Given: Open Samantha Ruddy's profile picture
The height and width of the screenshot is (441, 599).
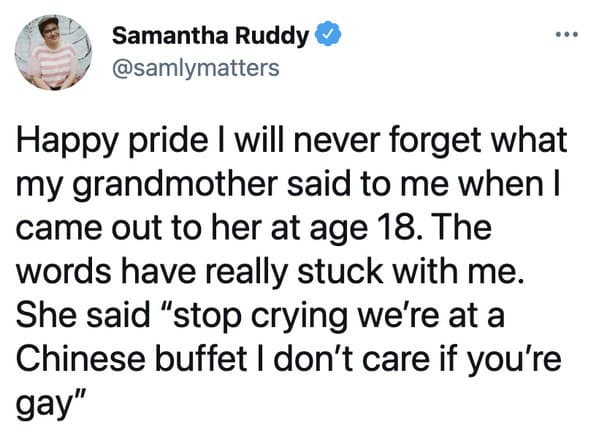Looking at the screenshot, I should click(x=53, y=53).
